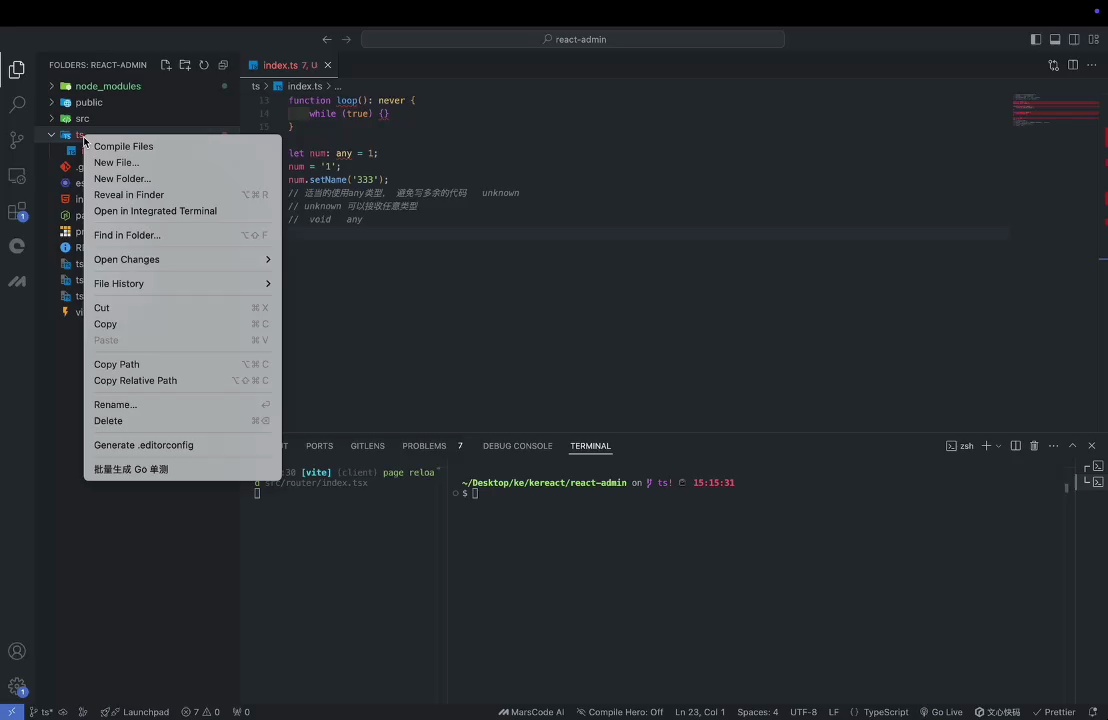Click the ts* git branch in status bar
The image size is (1108, 720).
(x=41, y=712)
